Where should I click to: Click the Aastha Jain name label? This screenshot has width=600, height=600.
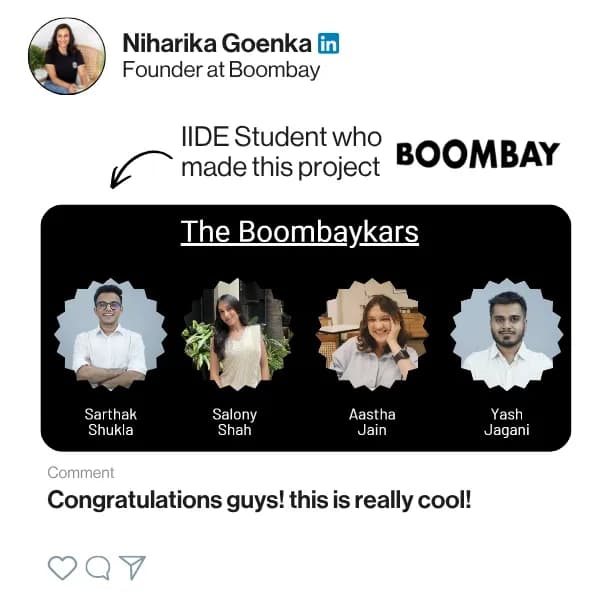point(372,422)
